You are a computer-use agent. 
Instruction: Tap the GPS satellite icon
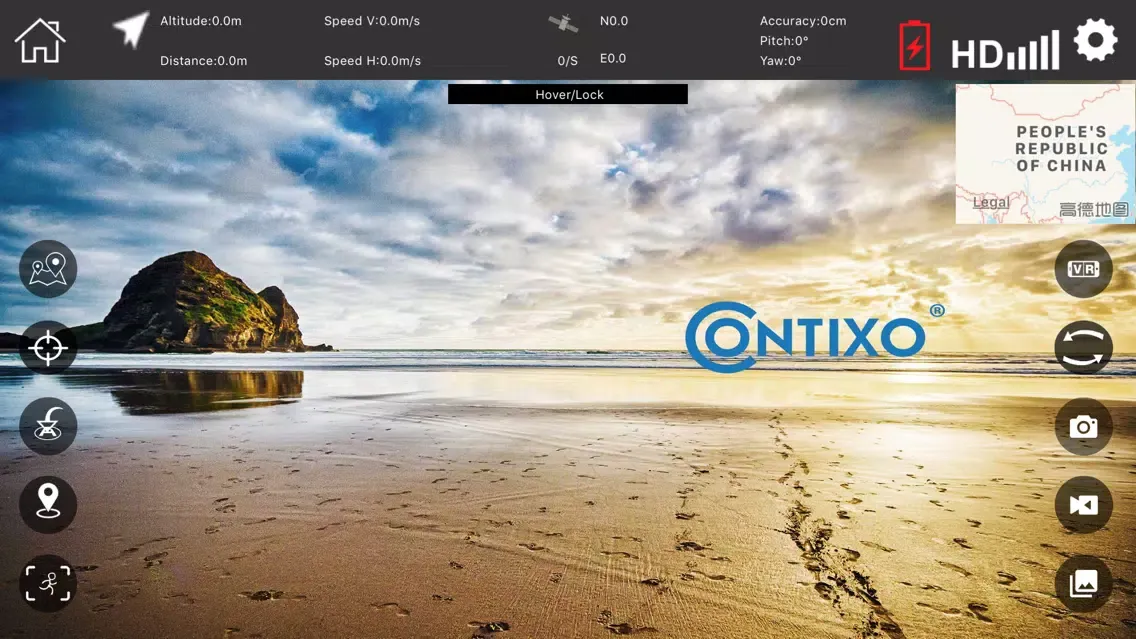[563, 24]
